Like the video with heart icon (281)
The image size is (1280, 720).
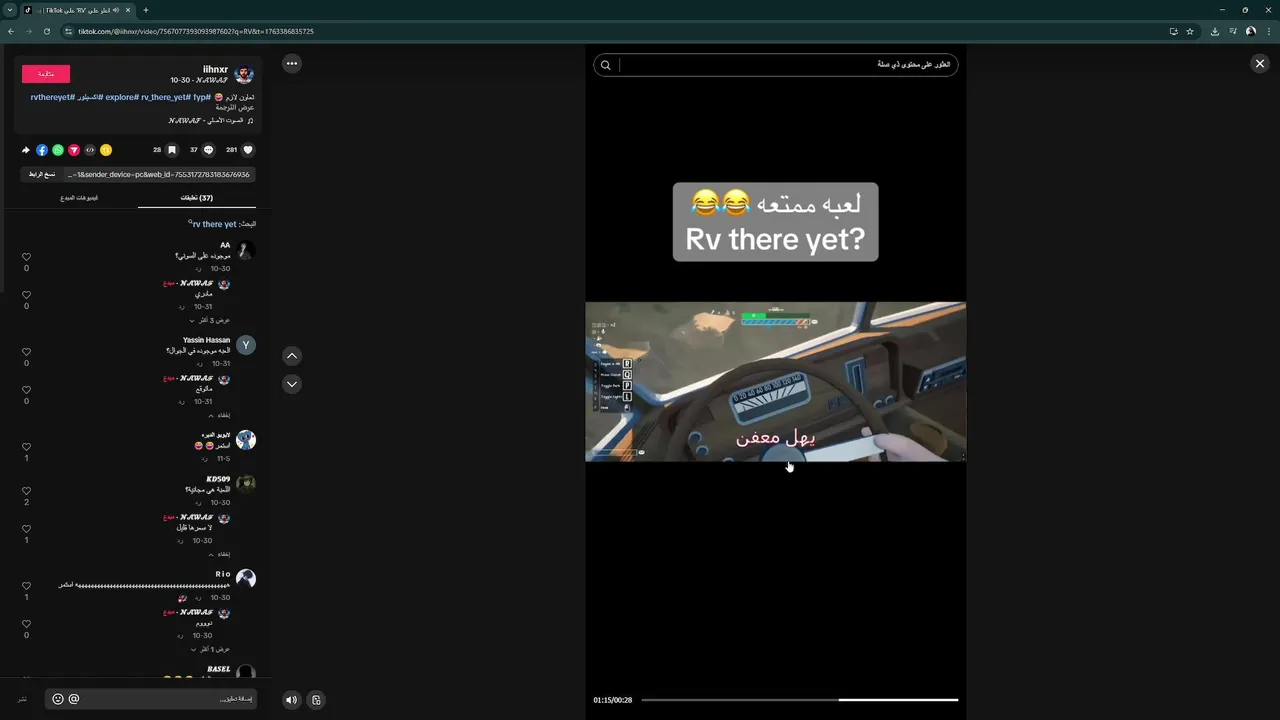click(248, 150)
